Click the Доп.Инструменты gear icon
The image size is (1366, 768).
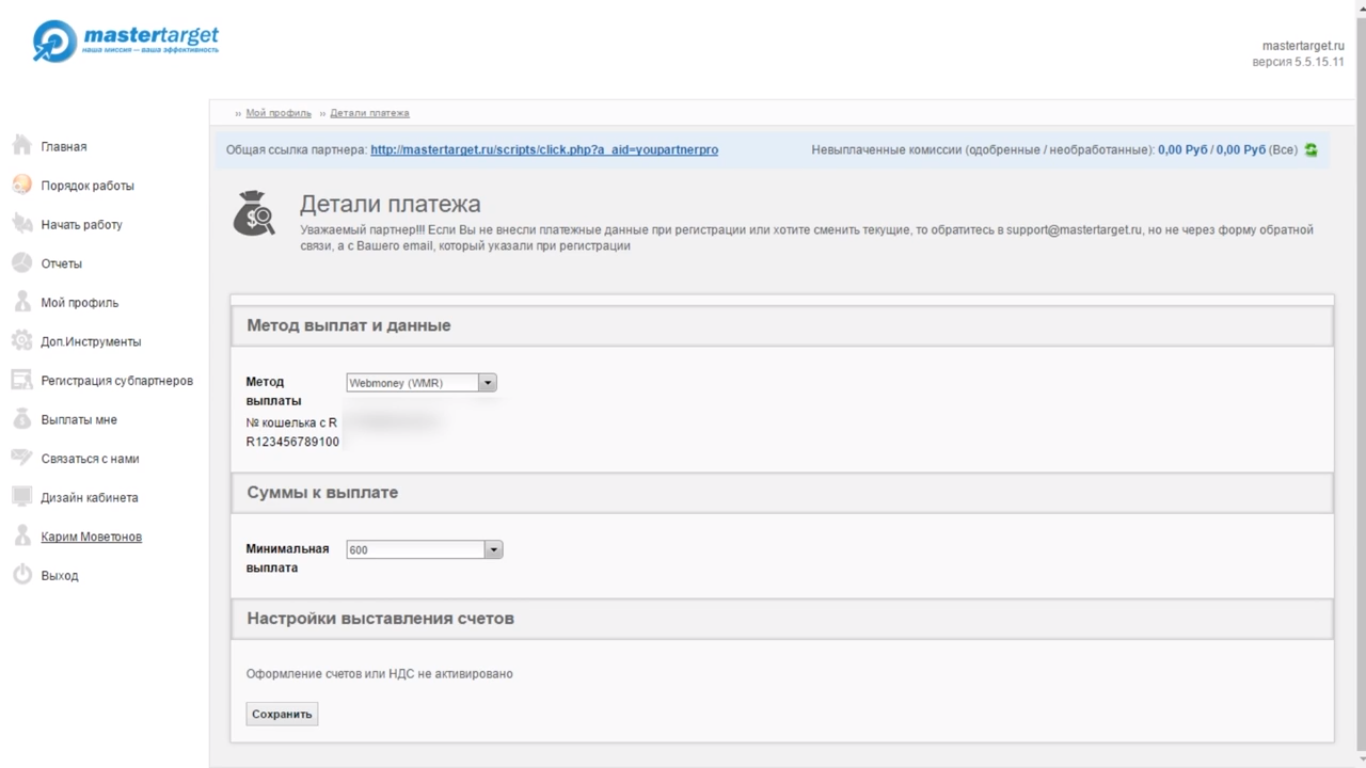point(22,341)
